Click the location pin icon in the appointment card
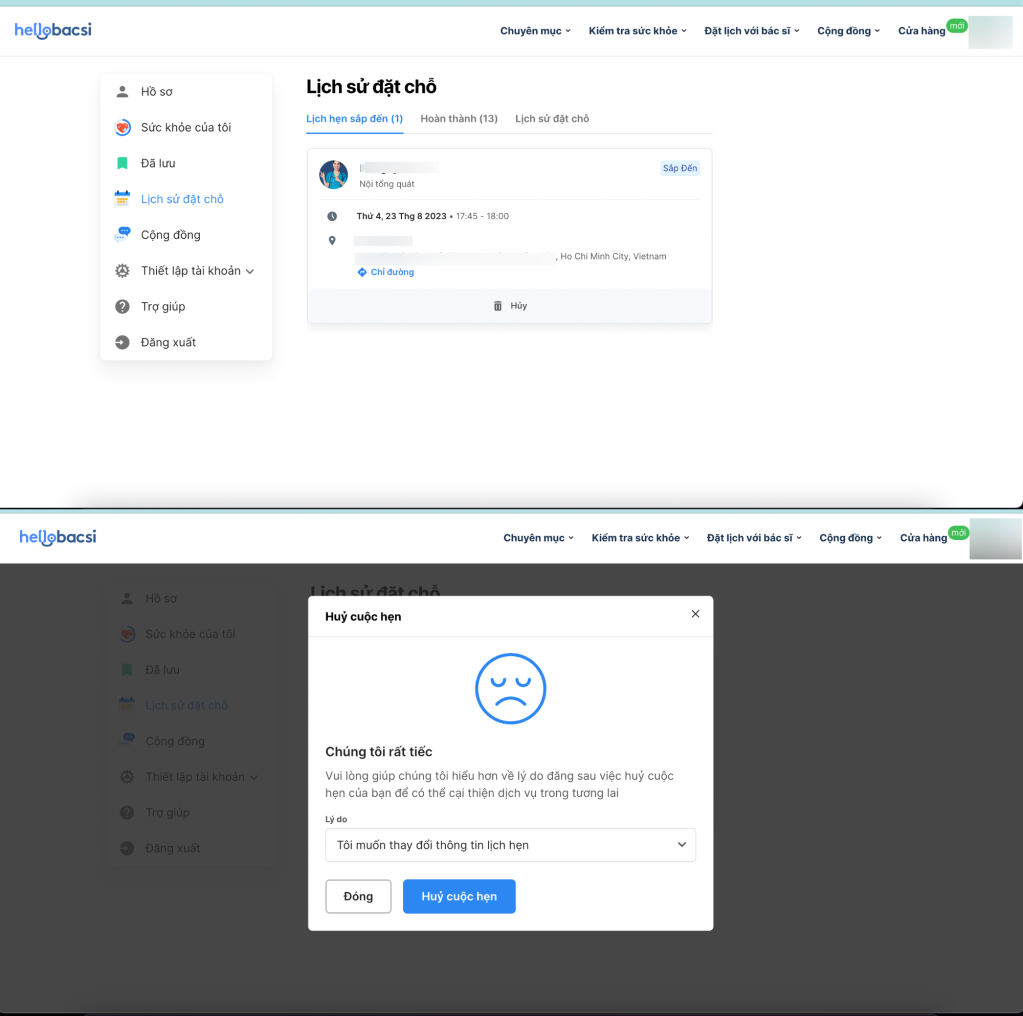Screen dimensions: 1023x1016 coord(332,241)
